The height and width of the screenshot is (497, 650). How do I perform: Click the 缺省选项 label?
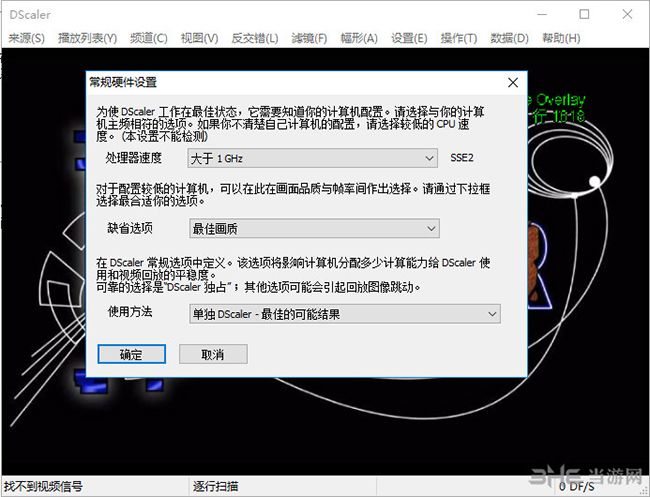point(130,228)
